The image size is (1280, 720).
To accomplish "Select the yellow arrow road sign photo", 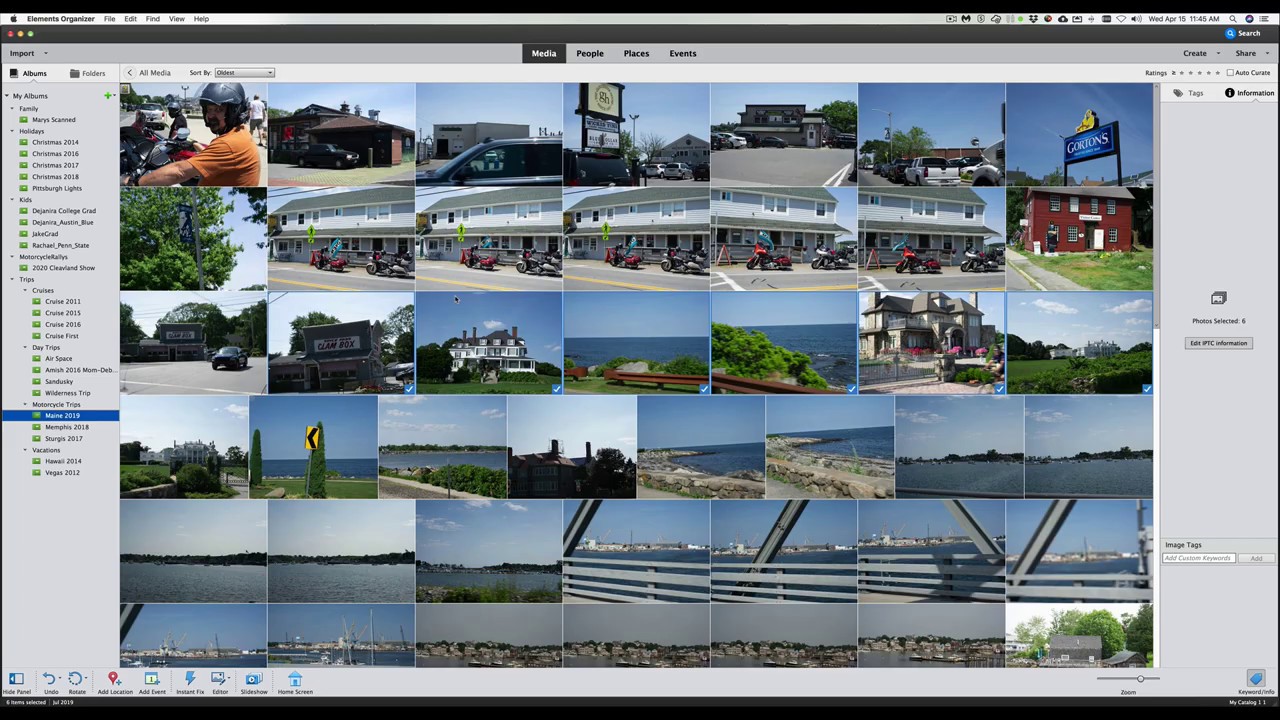I will tap(313, 447).
